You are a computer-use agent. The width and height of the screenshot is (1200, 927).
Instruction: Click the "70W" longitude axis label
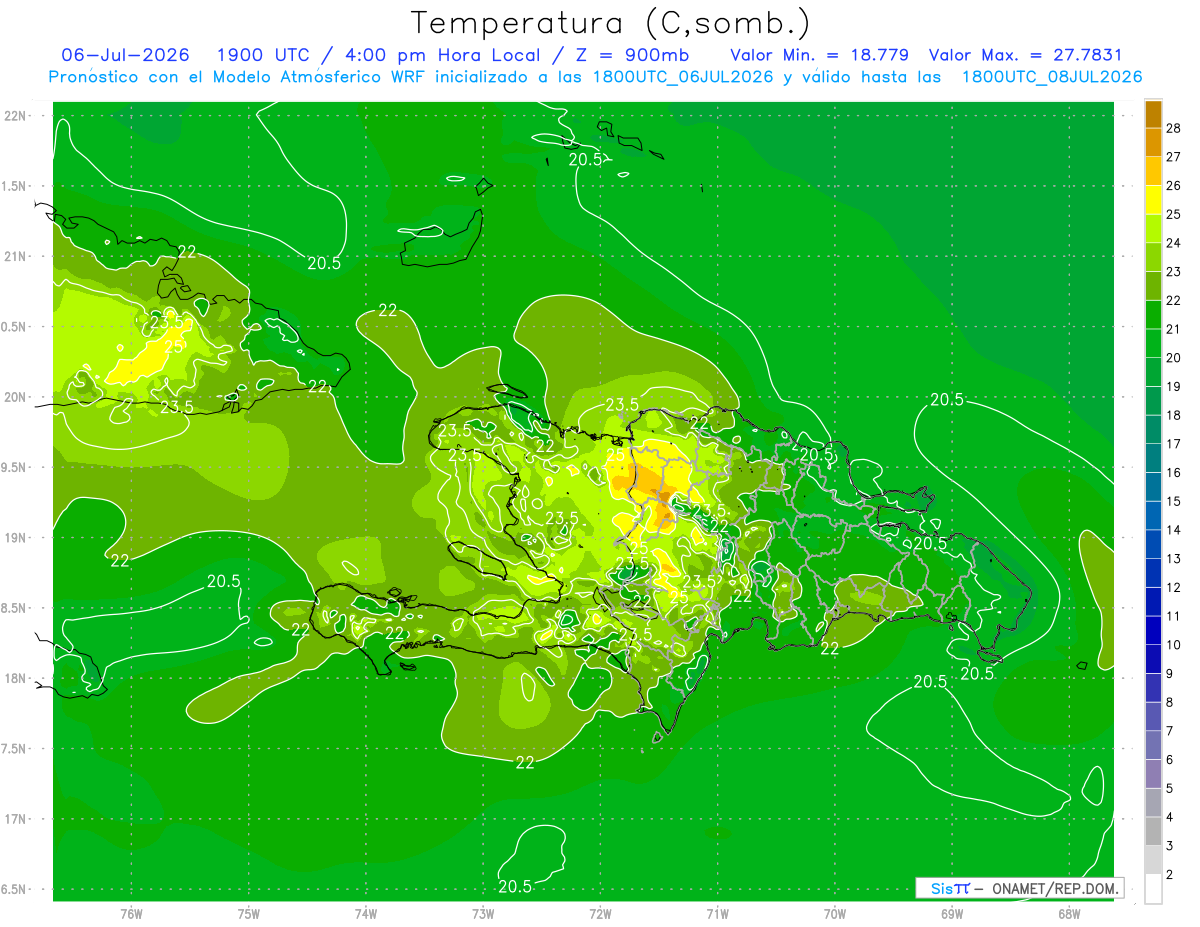pyautogui.click(x=835, y=914)
